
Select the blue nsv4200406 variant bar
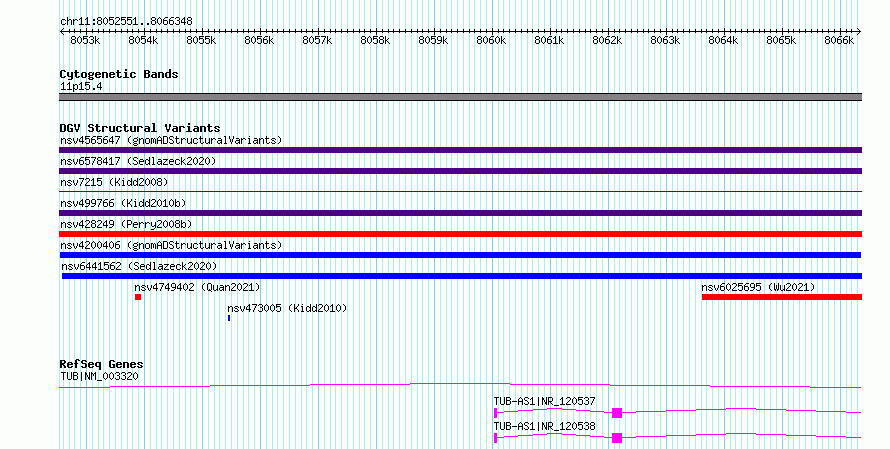(x=460, y=255)
